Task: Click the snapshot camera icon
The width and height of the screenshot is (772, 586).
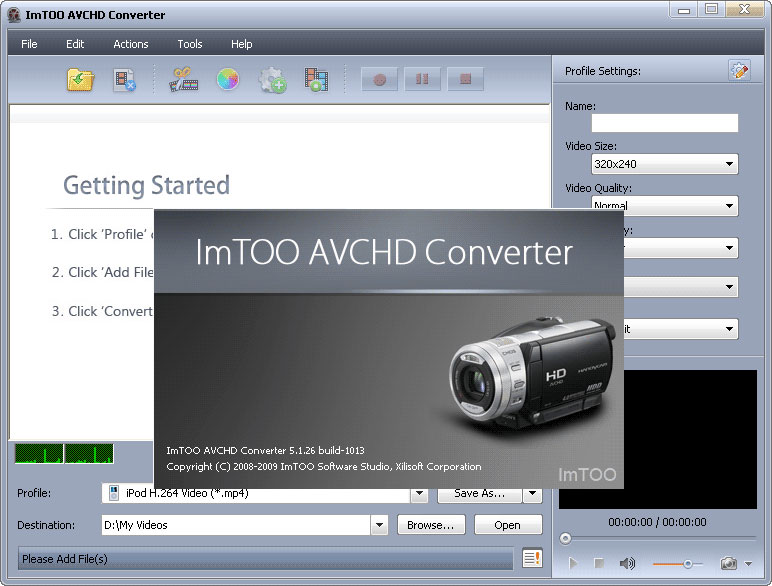Action: point(729,564)
